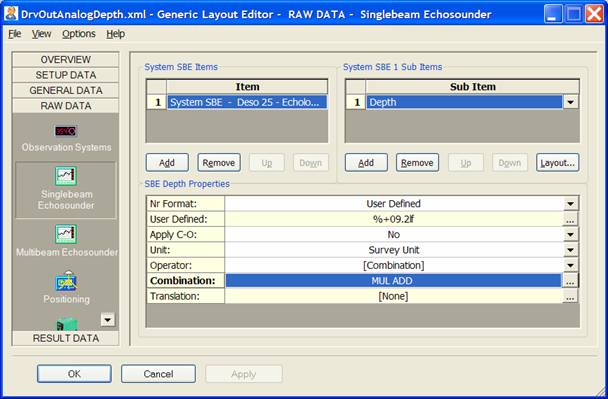
Task: Expand the Apply C-O dropdown
Action: (x=570, y=235)
